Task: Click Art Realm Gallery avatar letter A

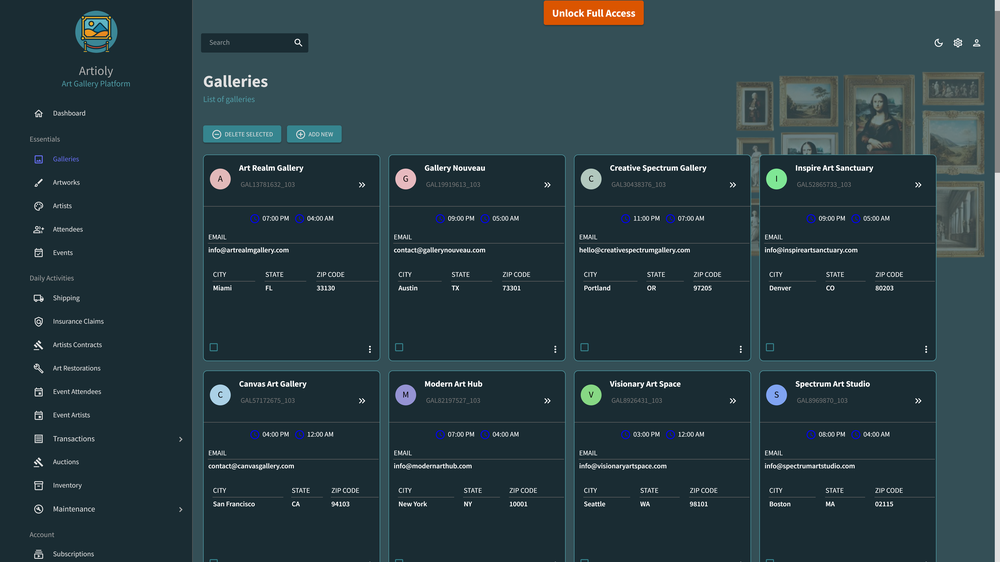Action: 220,179
